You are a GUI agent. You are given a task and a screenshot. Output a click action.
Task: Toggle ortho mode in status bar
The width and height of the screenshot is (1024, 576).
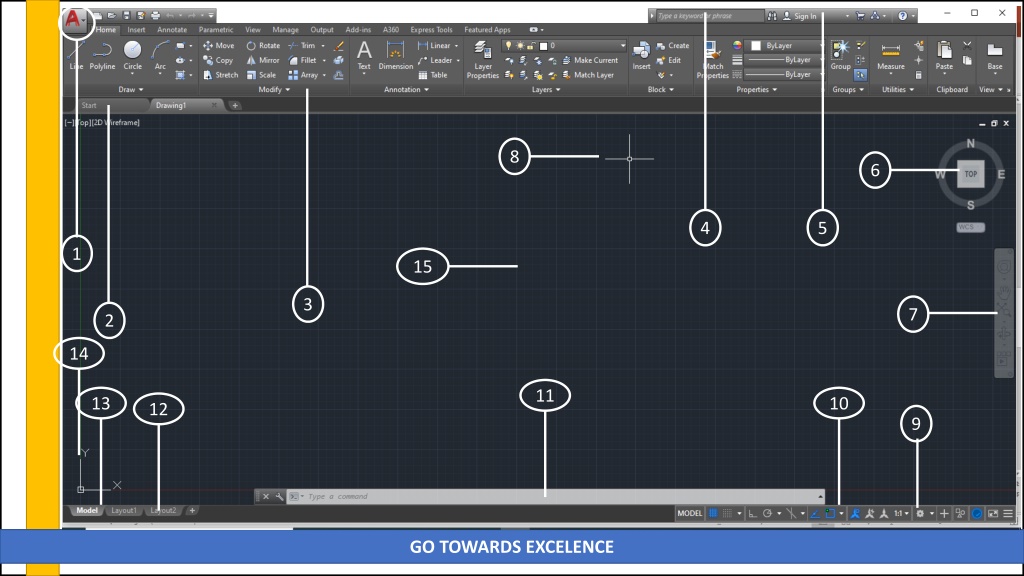tap(752, 513)
